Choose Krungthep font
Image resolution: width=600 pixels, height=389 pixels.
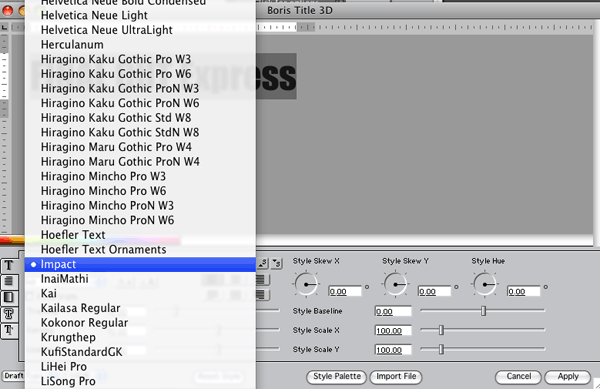(140, 337)
